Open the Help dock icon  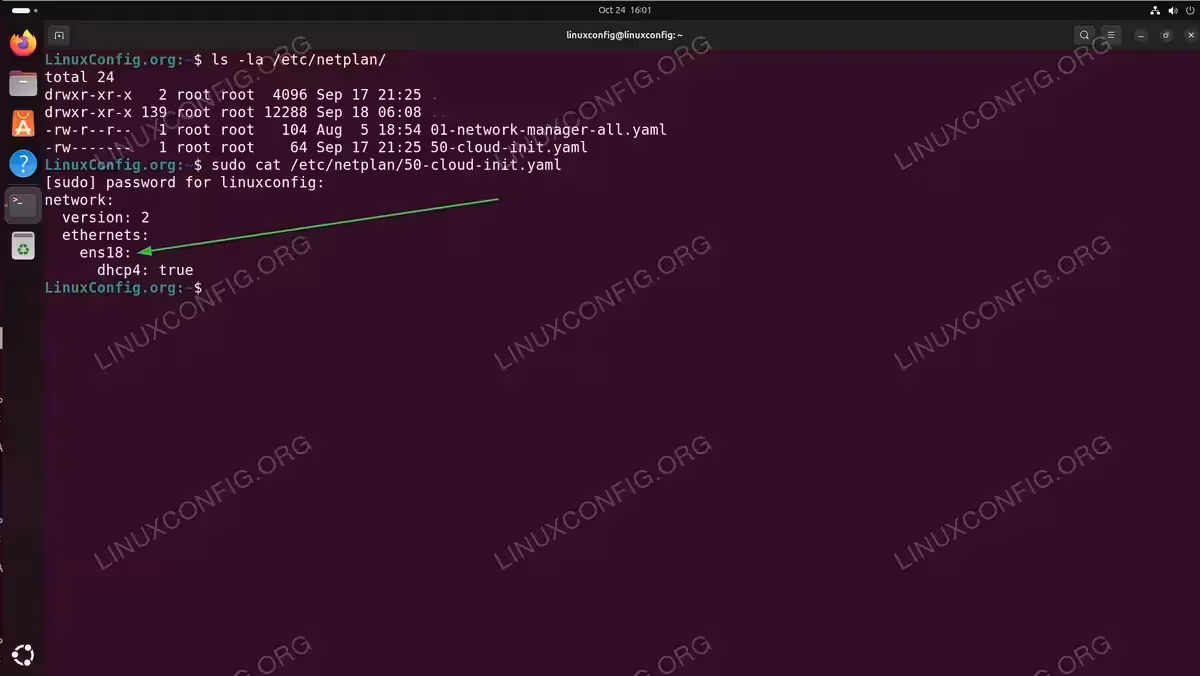22,164
